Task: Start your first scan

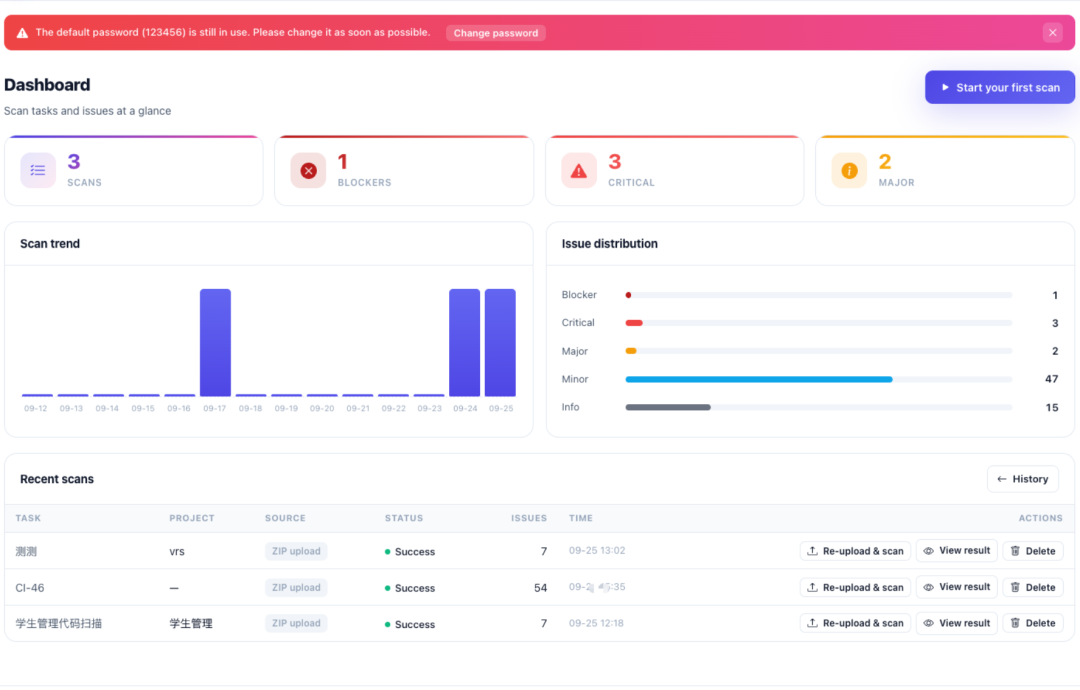Action: 999,87
